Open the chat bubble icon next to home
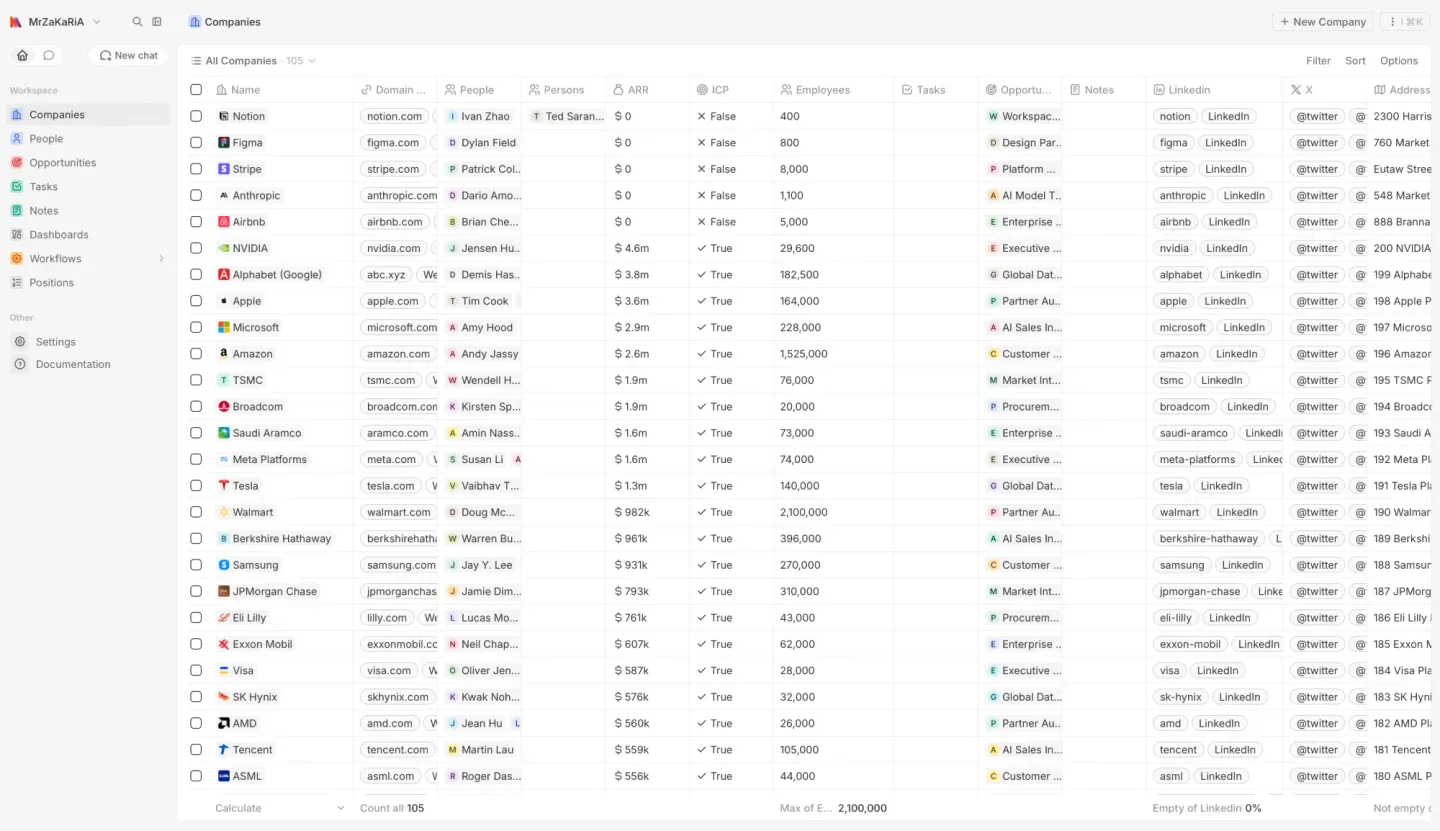This screenshot has height=831, width=1440. (x=48, y=55)
